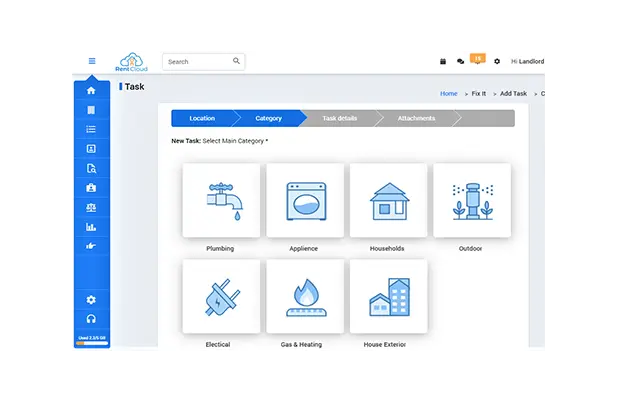Click the Home breadcrumb link

coord(448,93)
